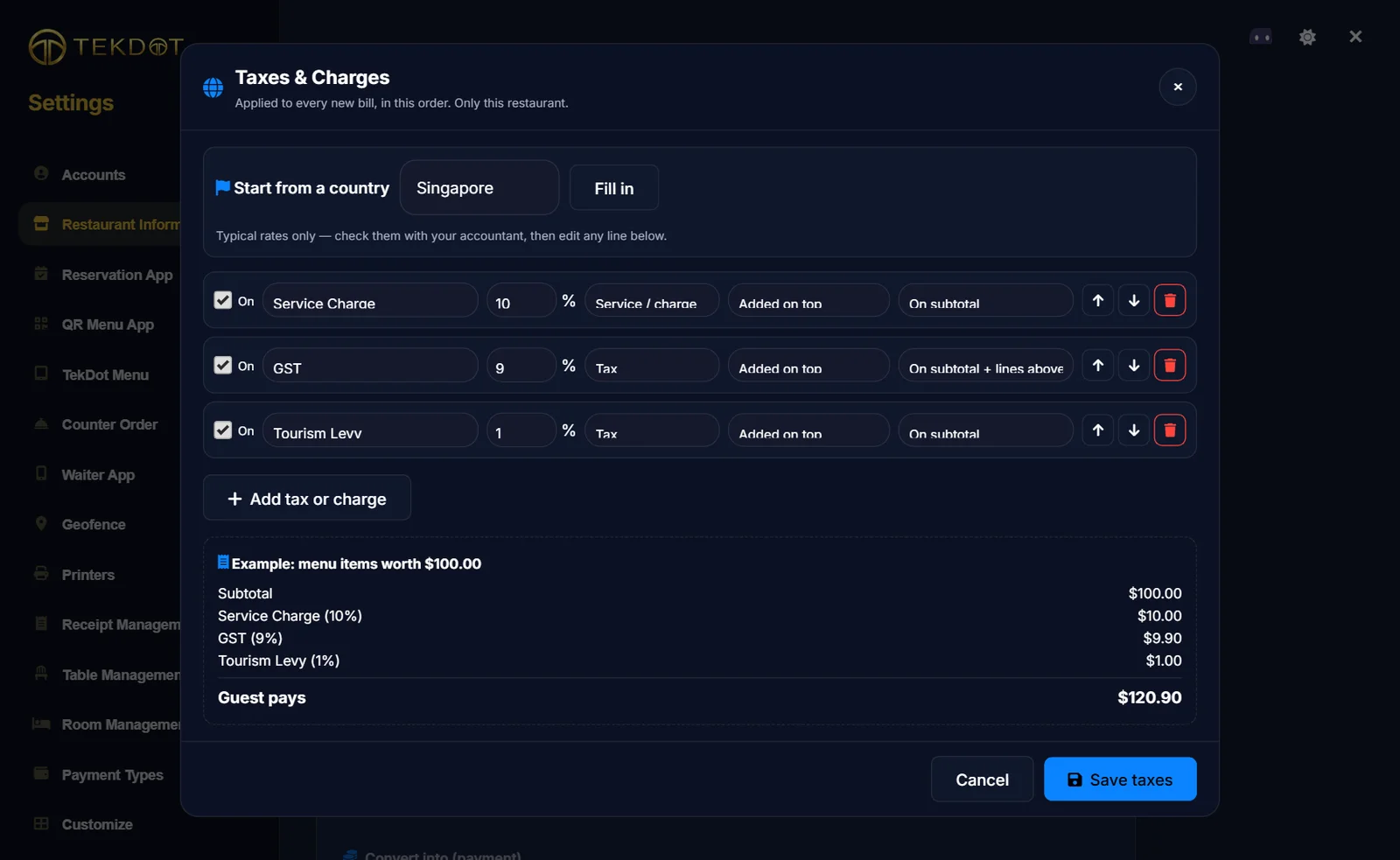Move Tourism Levy row up

click(x=1097, y=430)
